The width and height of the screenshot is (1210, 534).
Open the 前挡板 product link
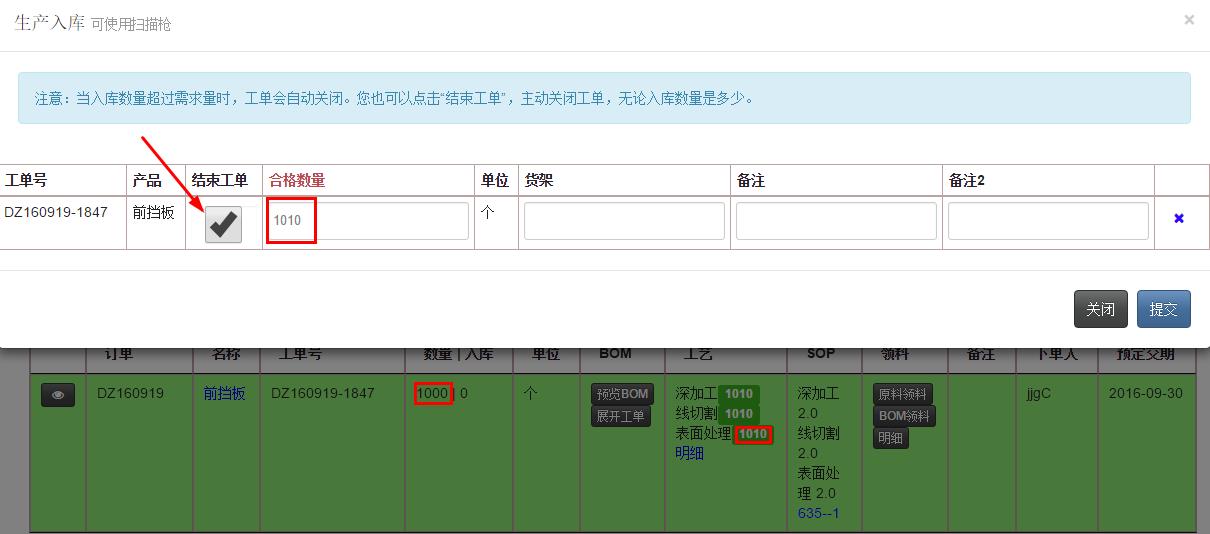(224, 394)
